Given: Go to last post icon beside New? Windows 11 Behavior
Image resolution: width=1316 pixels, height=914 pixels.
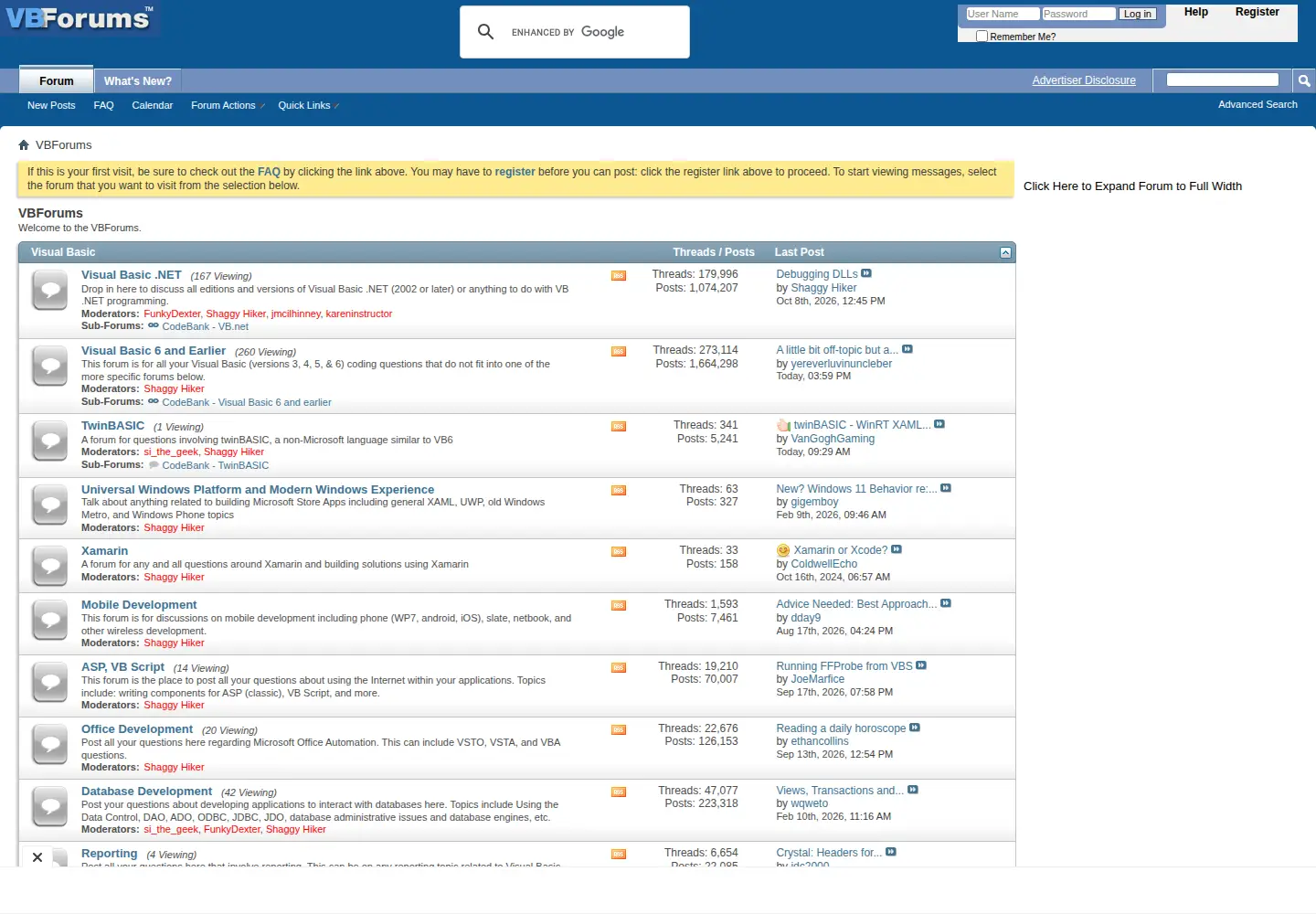Looking at the screenshot, I should [x=946, y=488].
